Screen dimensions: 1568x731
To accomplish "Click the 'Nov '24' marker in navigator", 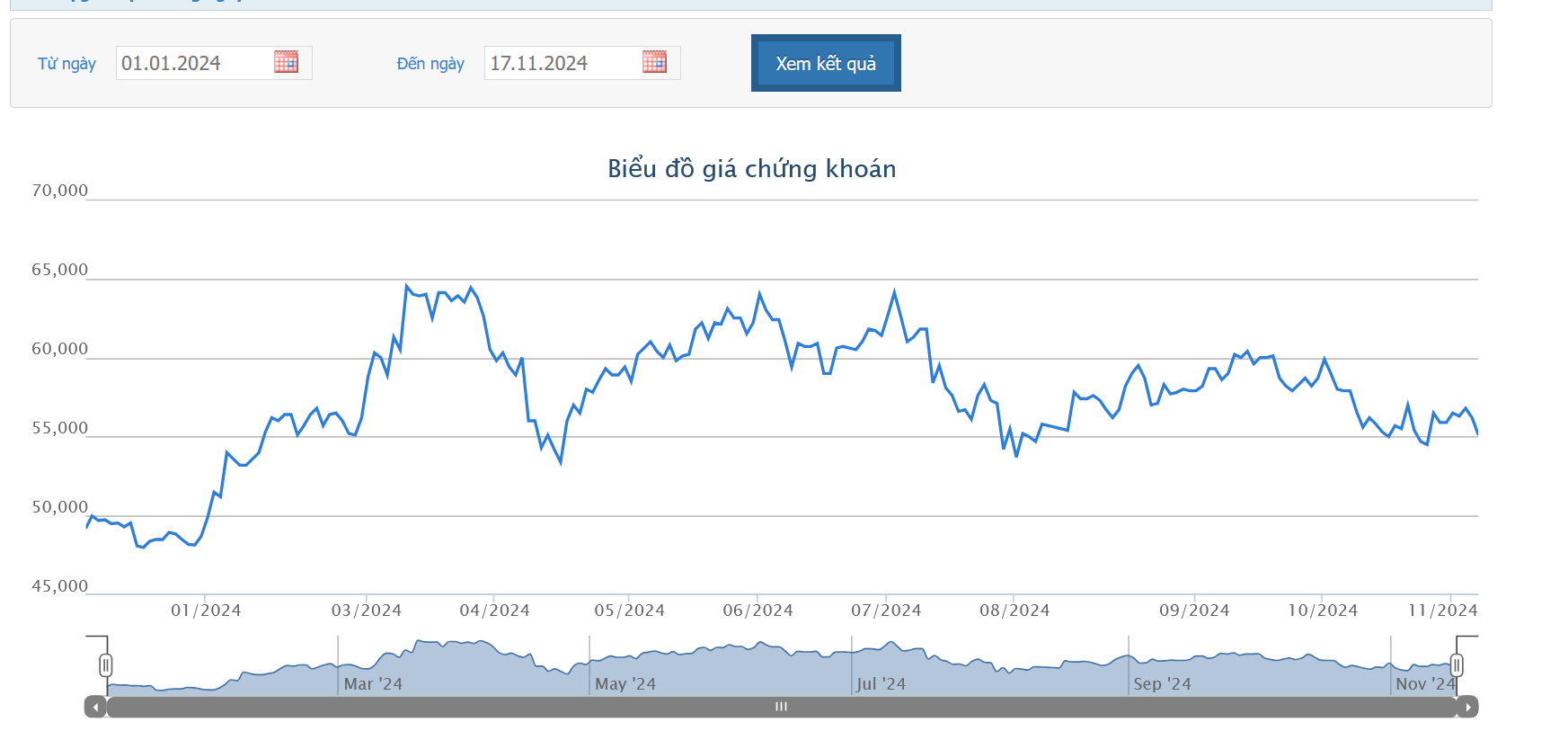I will click(x=1424, y=684).
